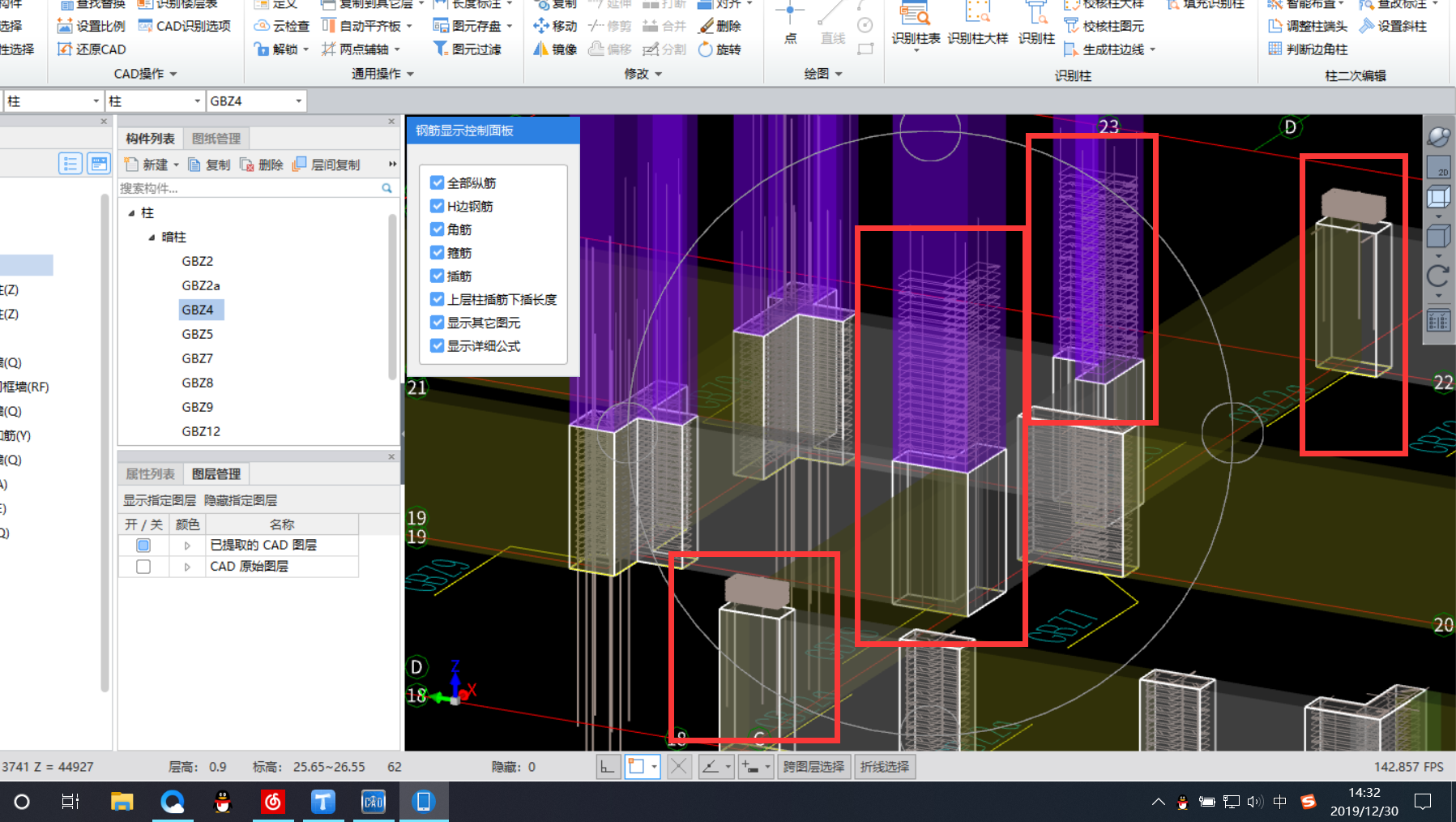Screen dimensions: 1456x822
Task: Select GBZ9 in component tree
Action: (198, 407)
